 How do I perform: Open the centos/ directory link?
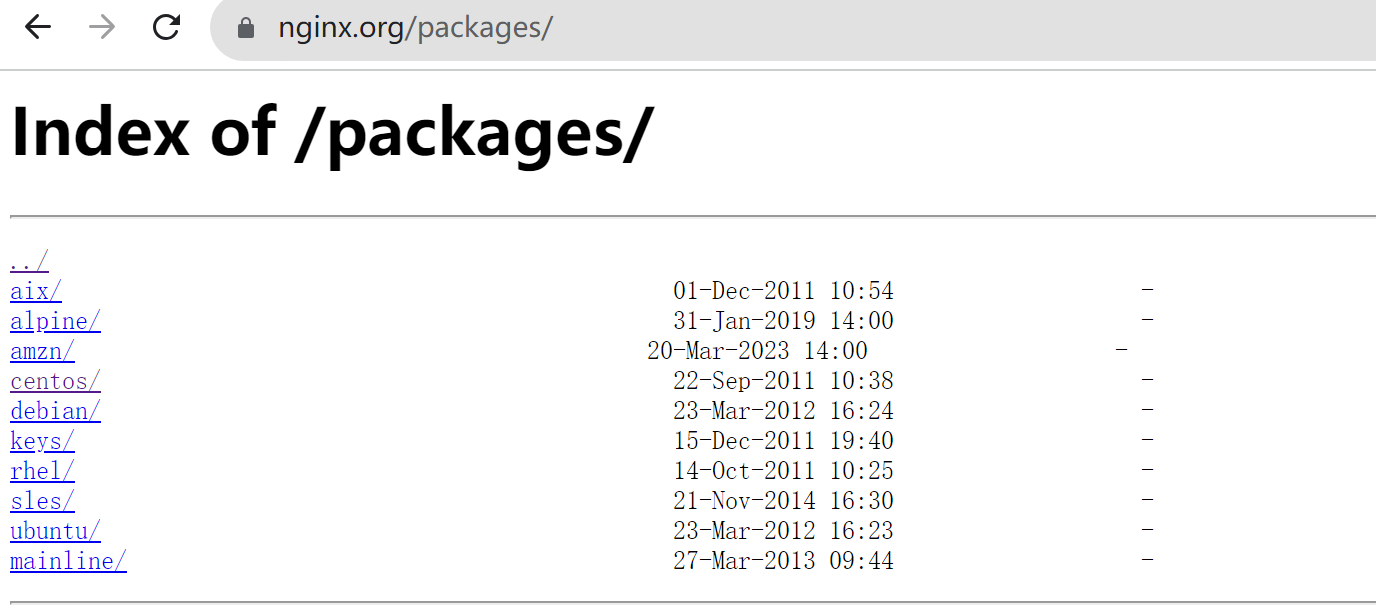pyautogui.click(x=55, y=381)
